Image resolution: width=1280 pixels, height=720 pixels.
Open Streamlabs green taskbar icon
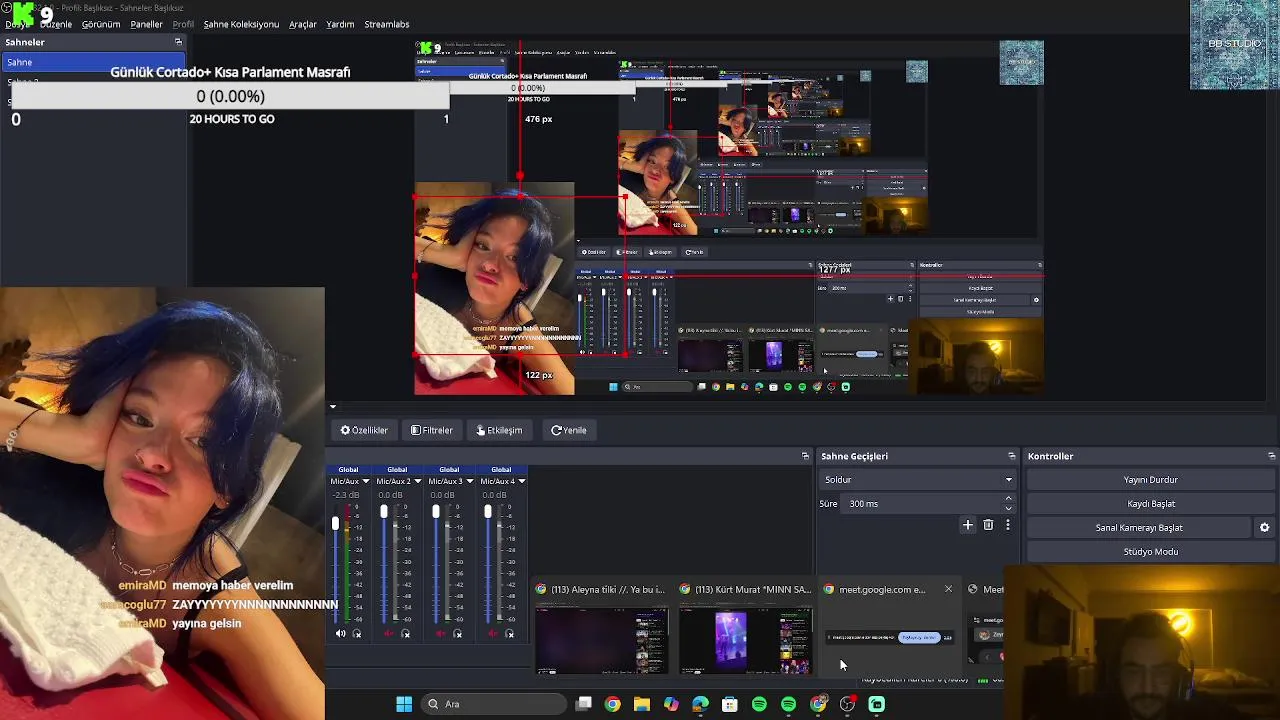[876, 704]
